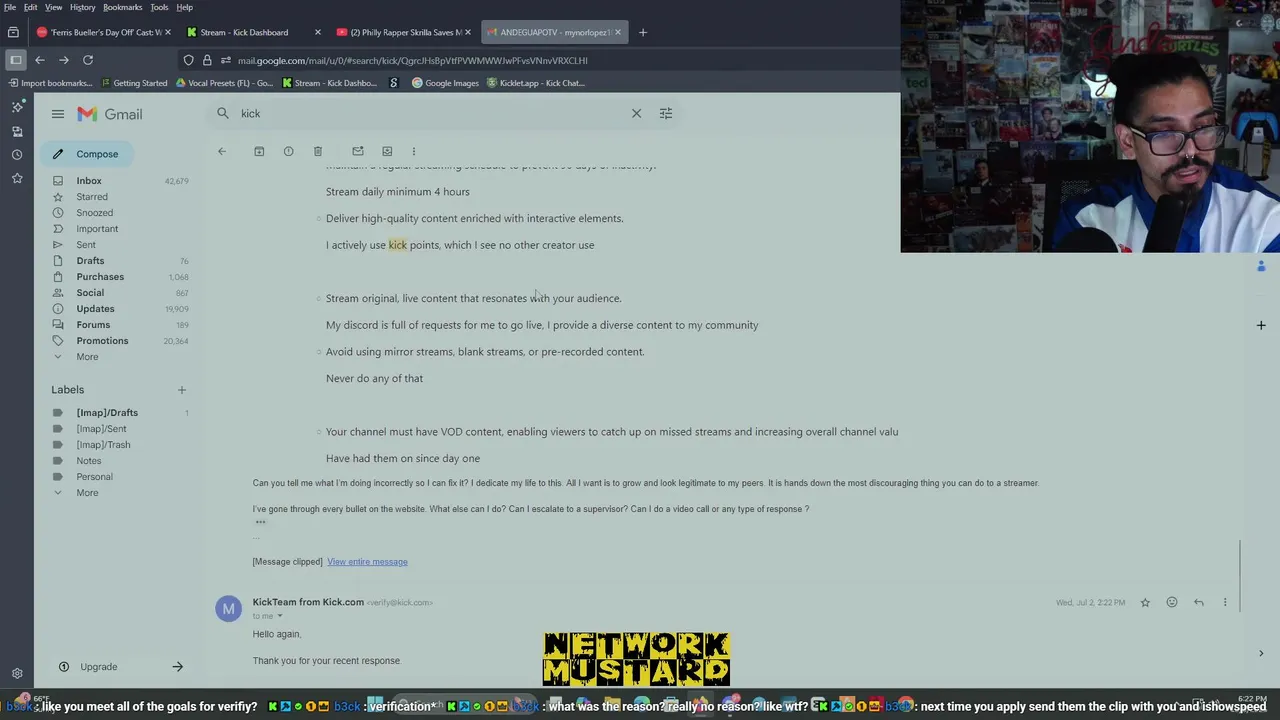Hide the Gmail side panel chevron

pyautogui.click(x=1261, y=654)
